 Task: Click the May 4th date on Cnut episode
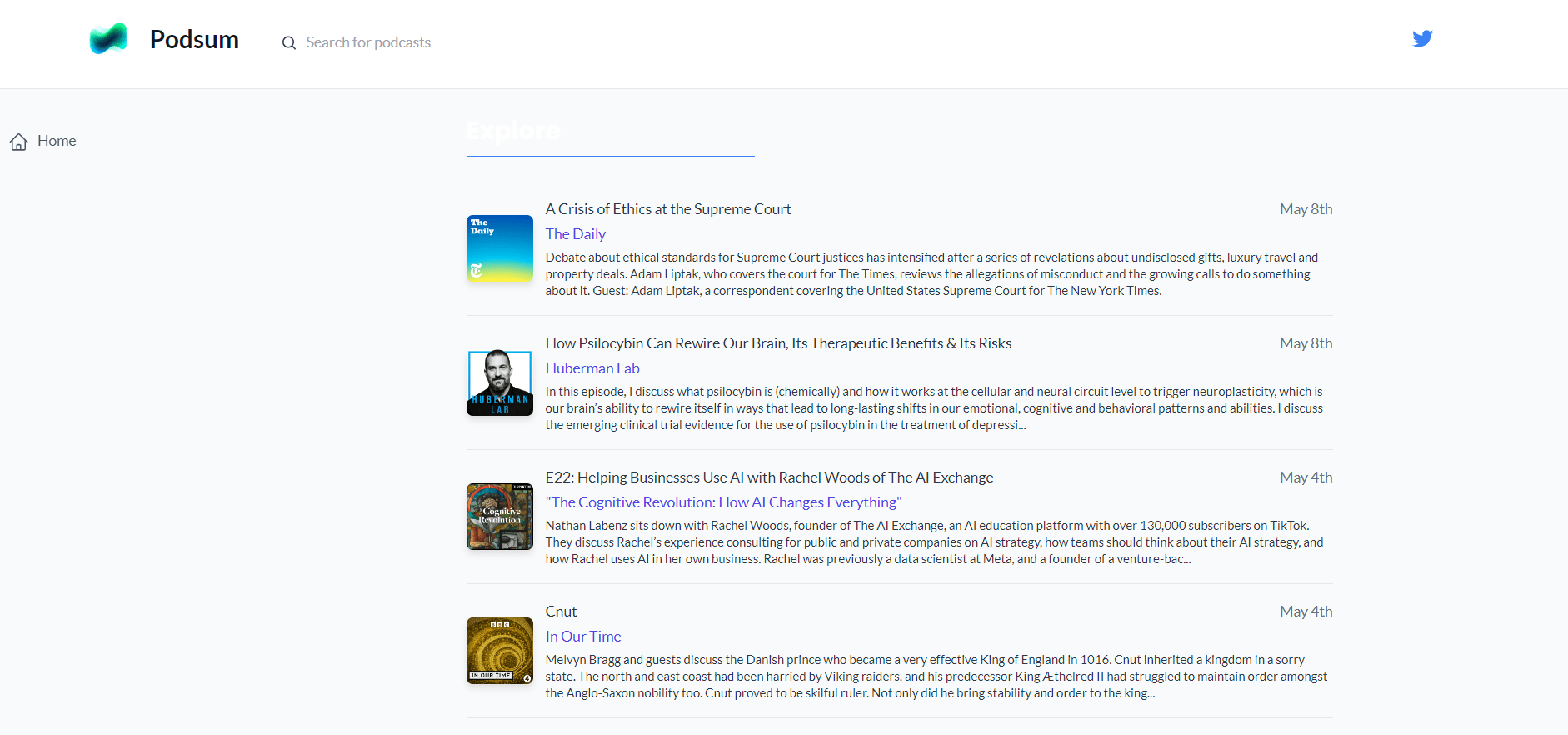(x=1306, y=612)
